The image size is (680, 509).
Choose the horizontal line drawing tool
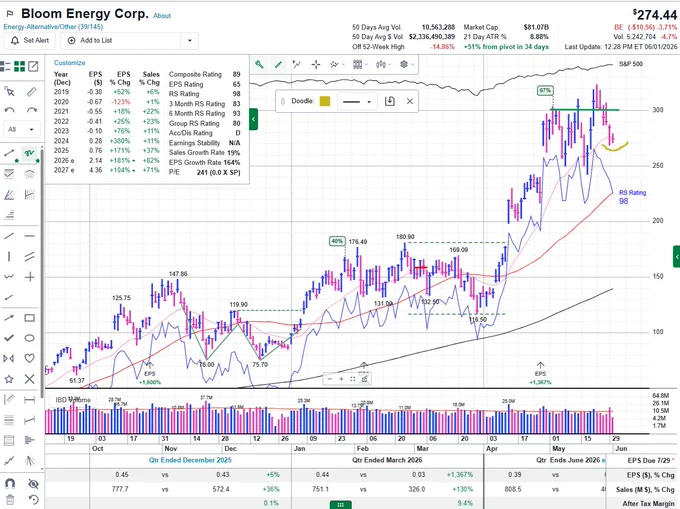click(x=29, y=236)
